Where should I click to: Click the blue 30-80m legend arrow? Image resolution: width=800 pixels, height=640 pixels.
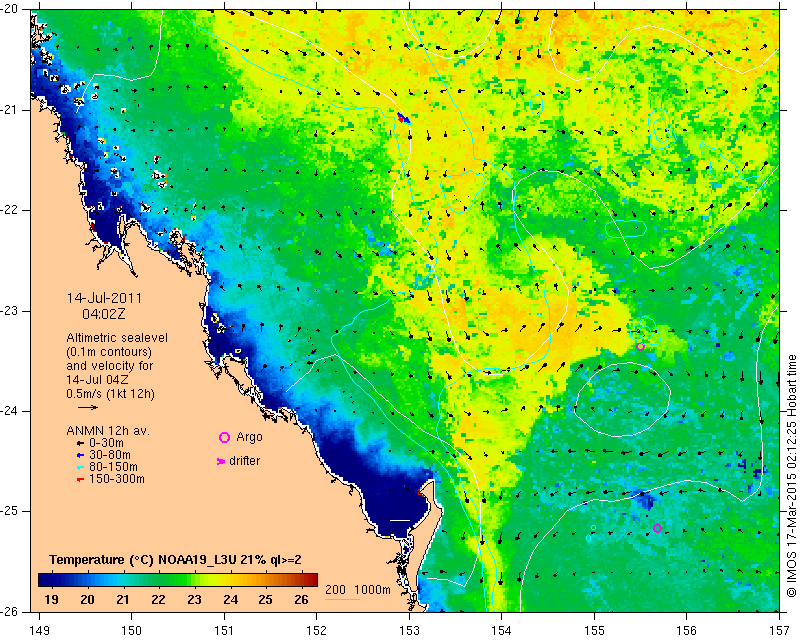pos(80,455)
